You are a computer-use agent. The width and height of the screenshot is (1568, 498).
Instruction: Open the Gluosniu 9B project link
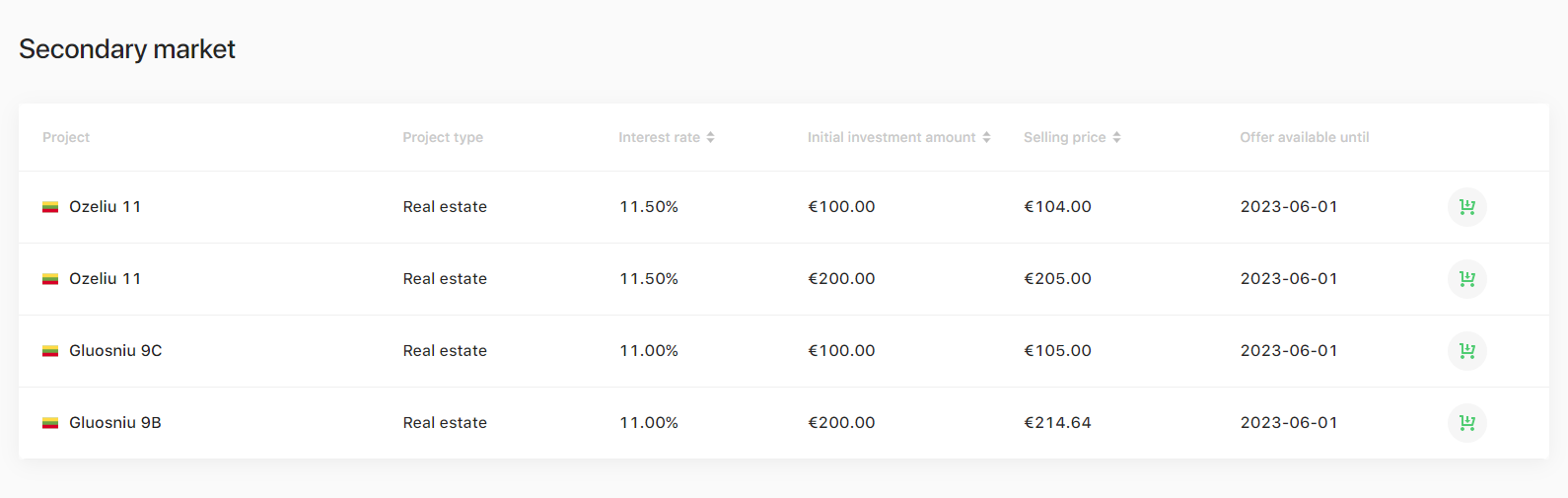point(115,423)
